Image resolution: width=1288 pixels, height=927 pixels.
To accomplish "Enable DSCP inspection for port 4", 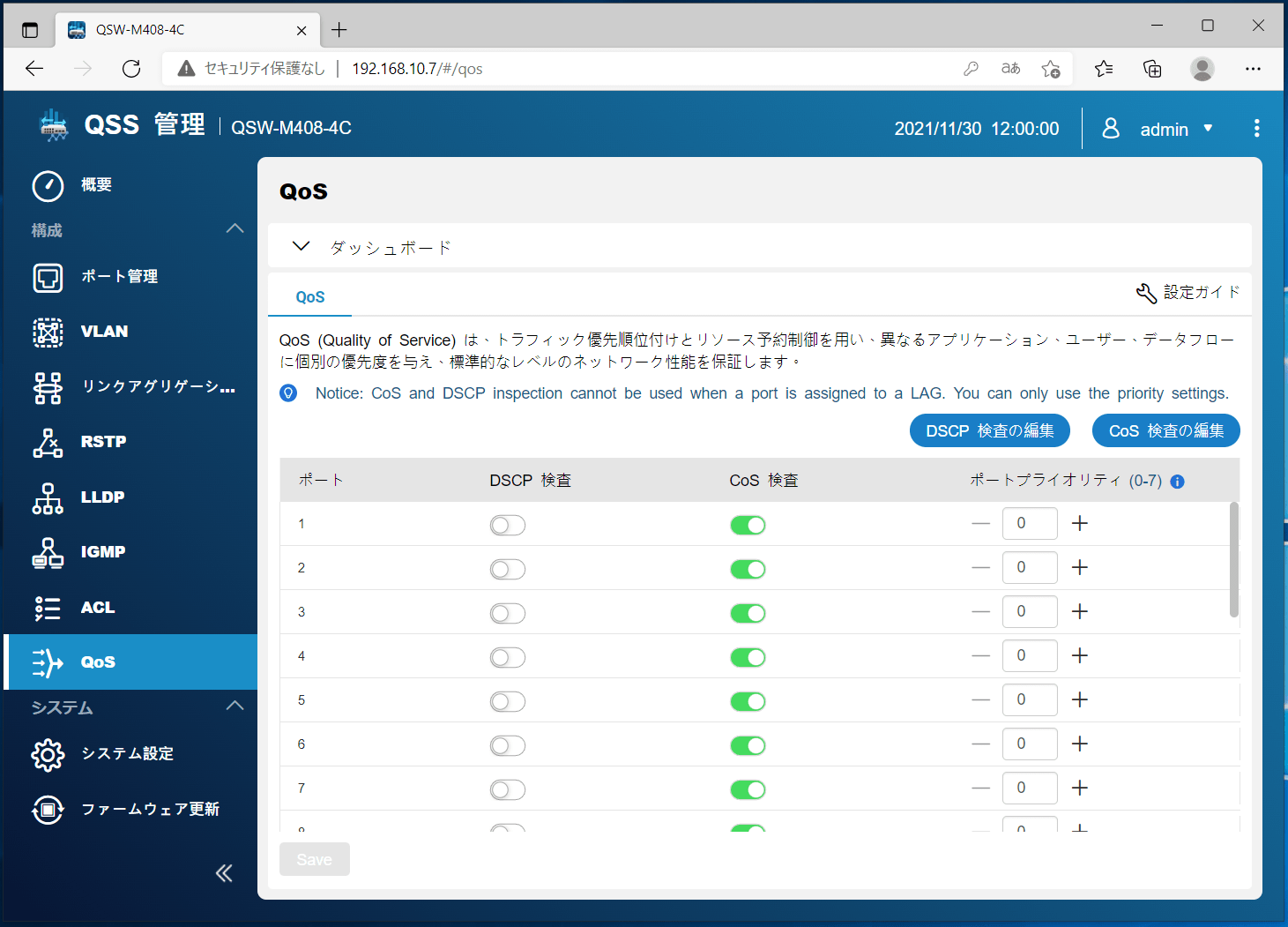I will [x=508, y=658].
